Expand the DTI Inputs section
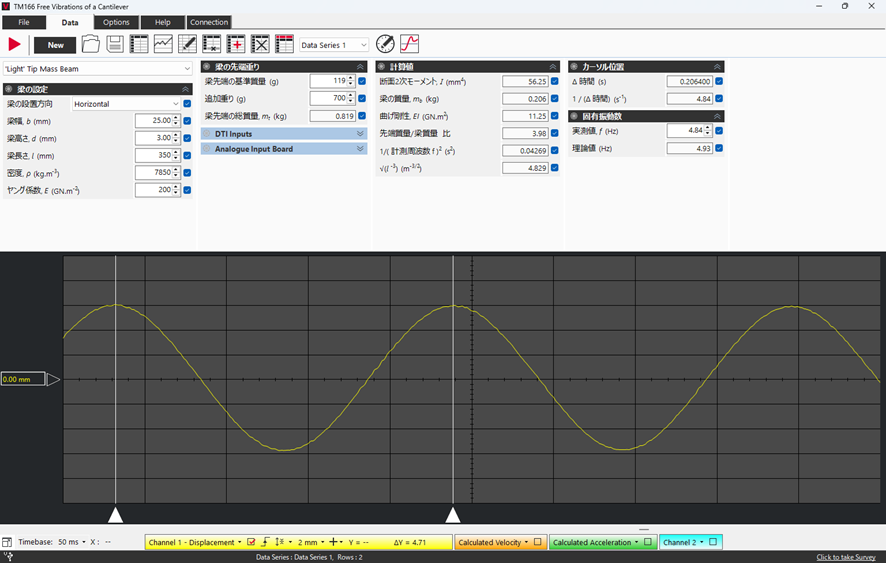This screenshot has width=886, height=563. tap(284, 134)
